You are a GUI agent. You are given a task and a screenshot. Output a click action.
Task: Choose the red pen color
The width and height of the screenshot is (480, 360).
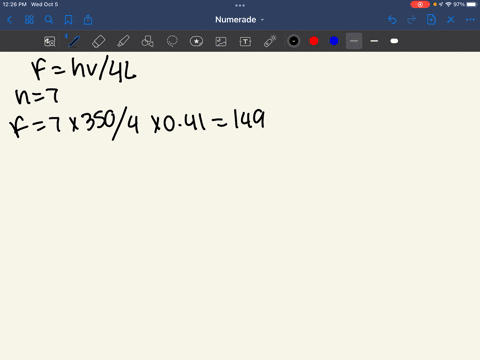tap(314, 41)
